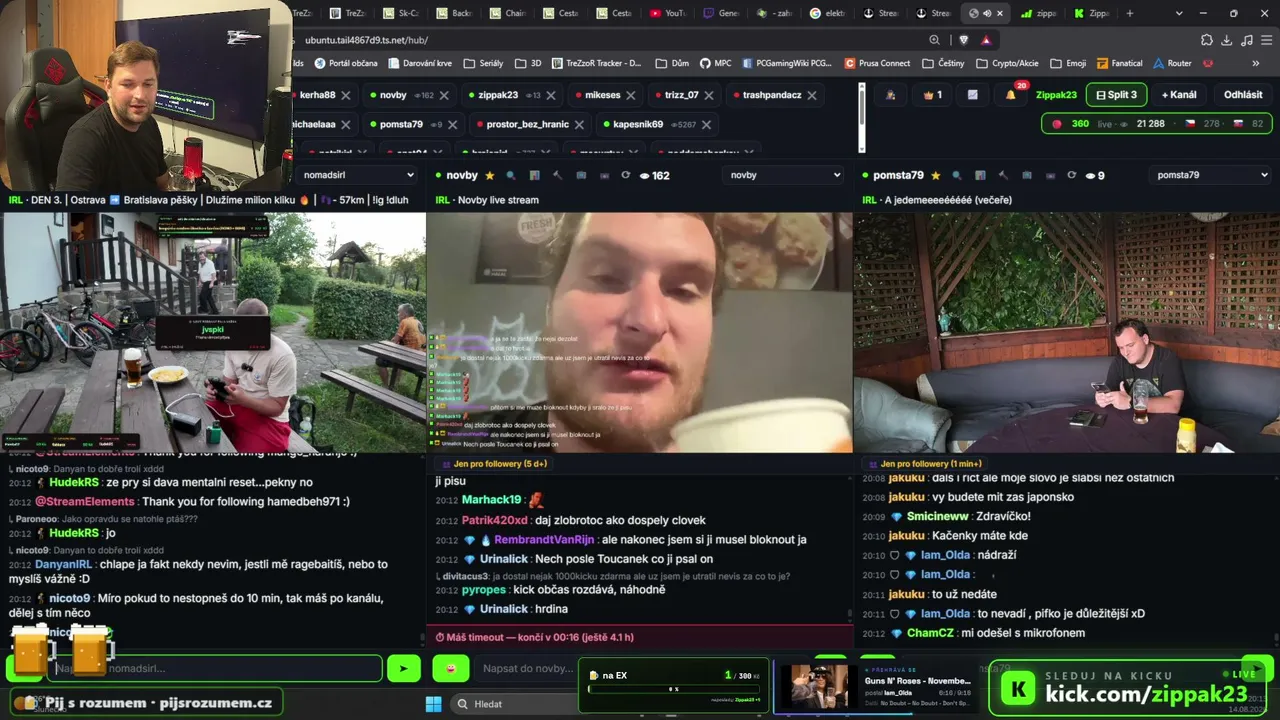Send message in nomadsirl chat
Screen dimensions: 1280x720
403,668
